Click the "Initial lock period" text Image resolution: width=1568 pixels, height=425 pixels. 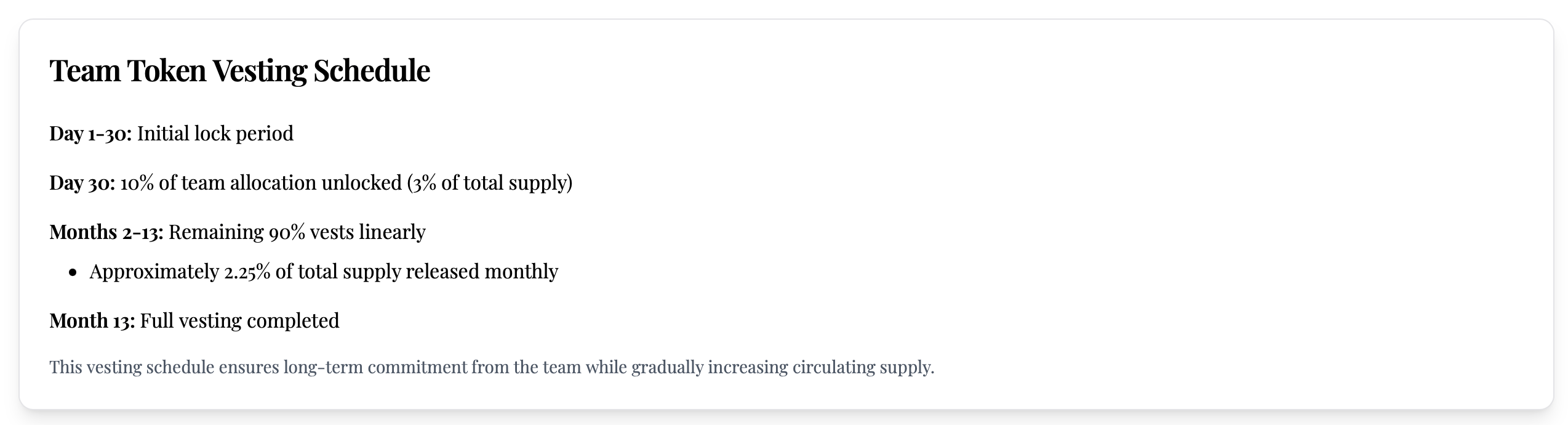[215, 134]
